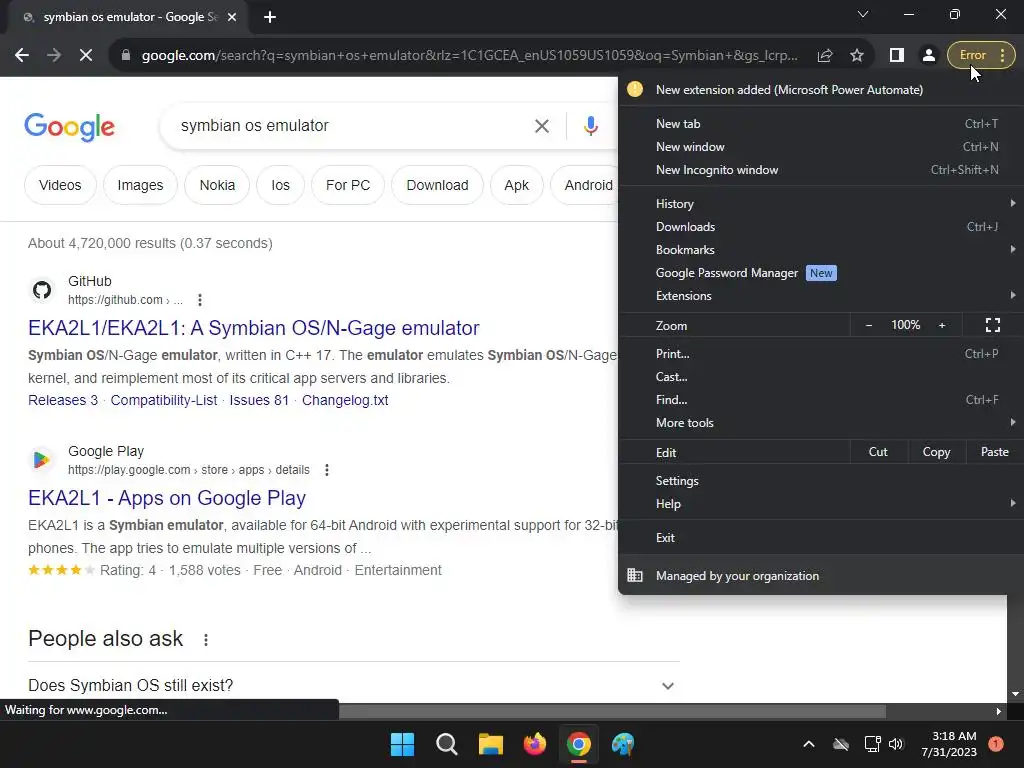
Task: Click inside the Google search field
Action: coord(353,125)
